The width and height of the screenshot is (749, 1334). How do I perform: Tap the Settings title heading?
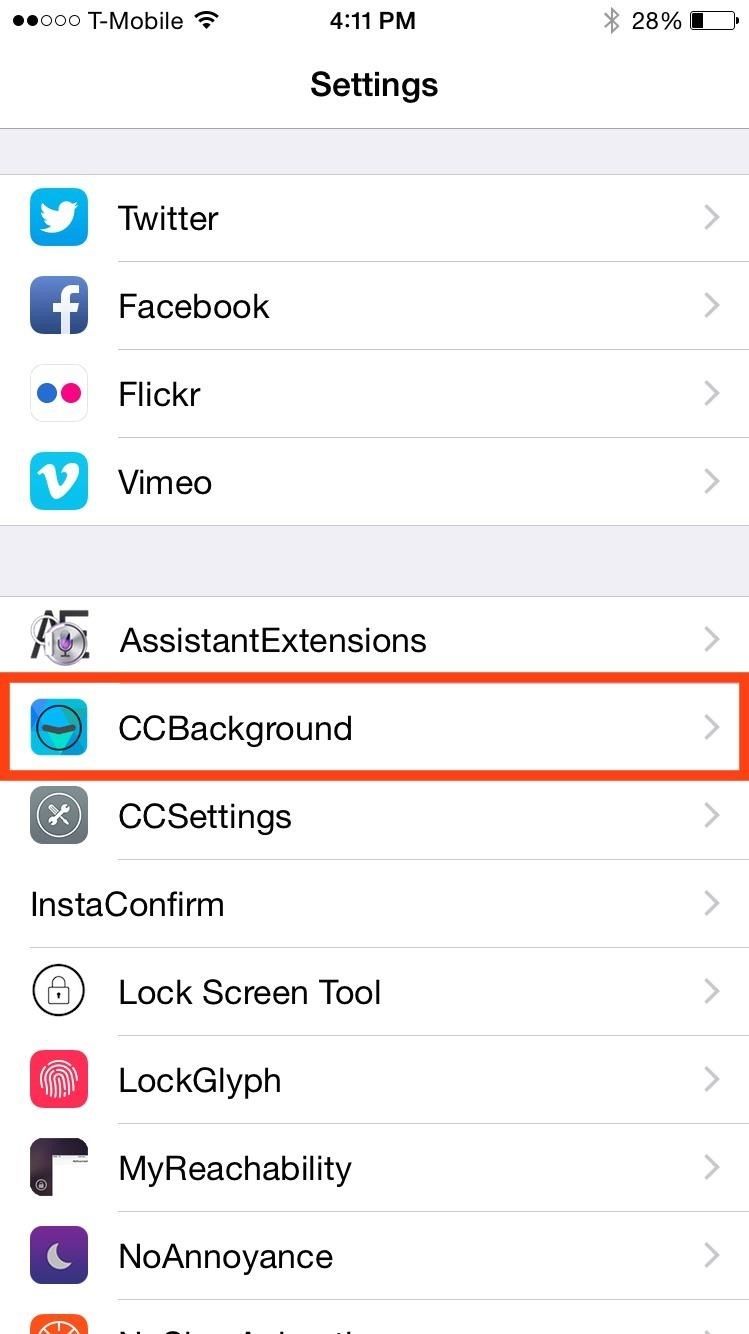pyautogui.click(x=374, y=84)
